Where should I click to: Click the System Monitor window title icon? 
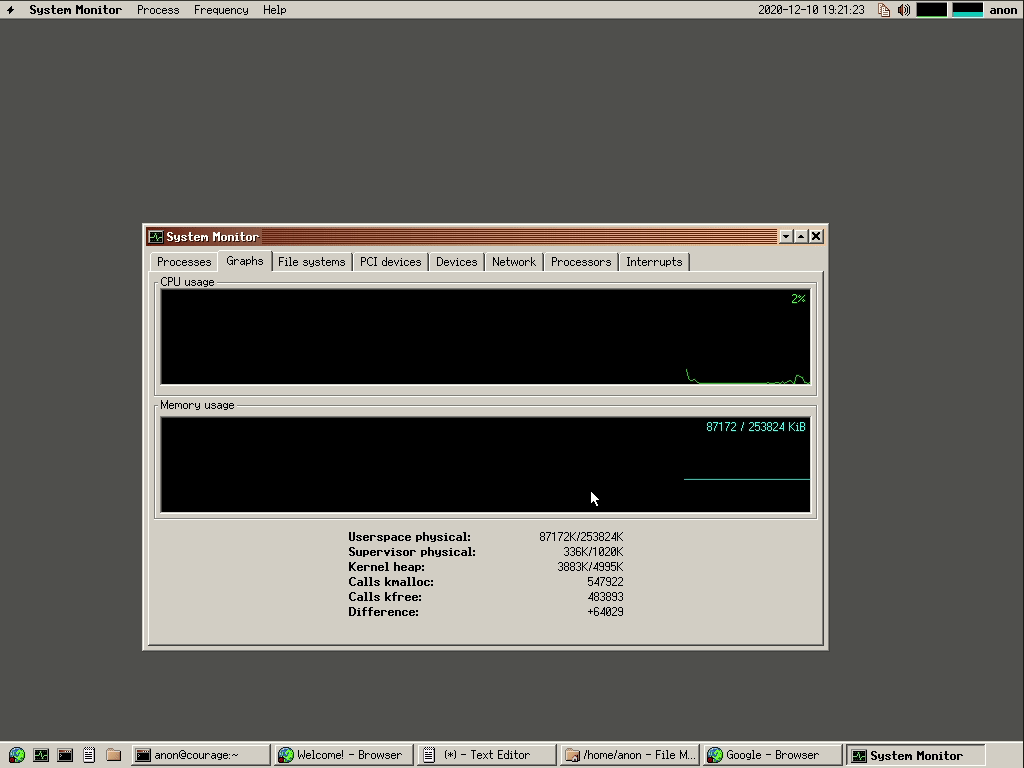pyautogui.click(x=155, y=236)
